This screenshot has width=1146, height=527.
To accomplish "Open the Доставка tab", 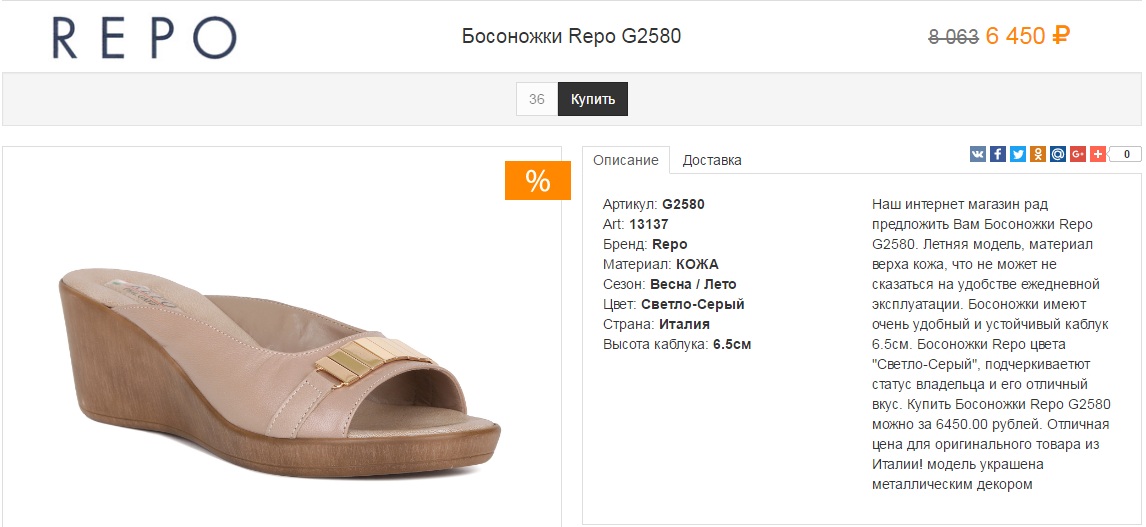I will (712, 160).
